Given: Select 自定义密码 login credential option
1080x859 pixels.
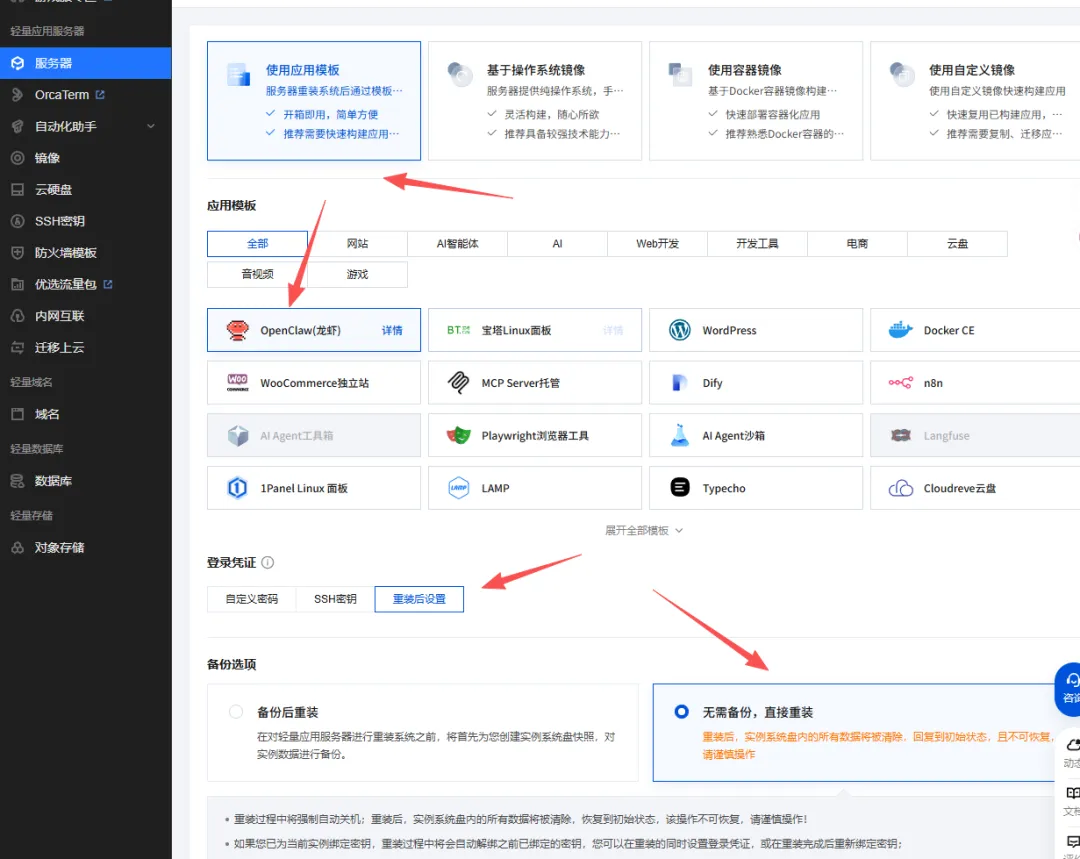Looking at the screenshot, I should coord(252,599).
